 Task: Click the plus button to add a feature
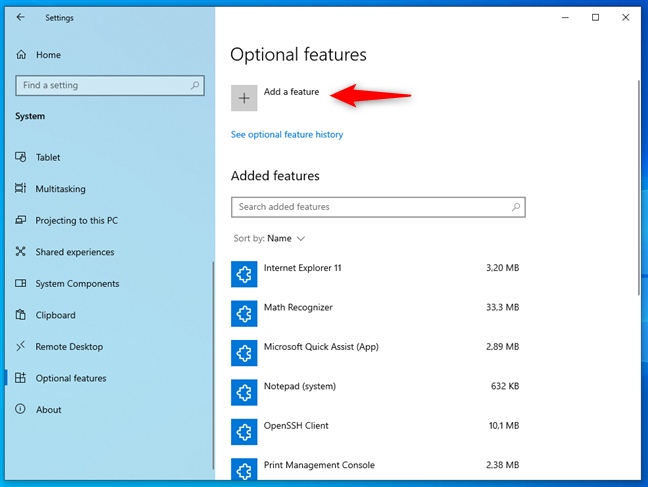[244, 98]
